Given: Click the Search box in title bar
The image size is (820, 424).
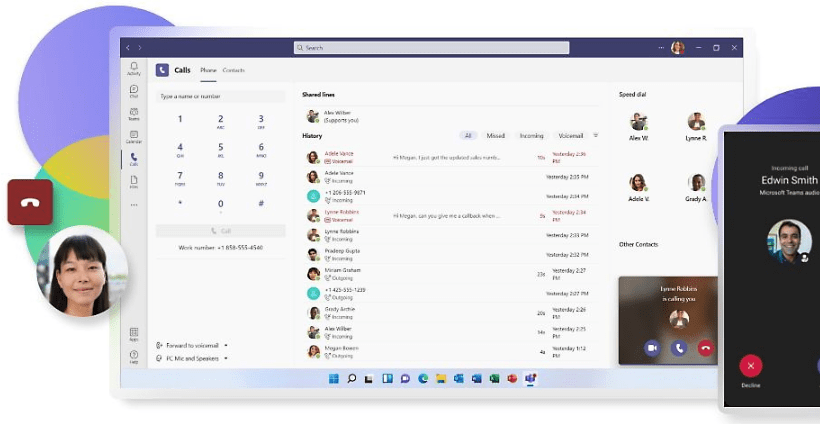Looking at the screenshot, I should coord(431,48).
